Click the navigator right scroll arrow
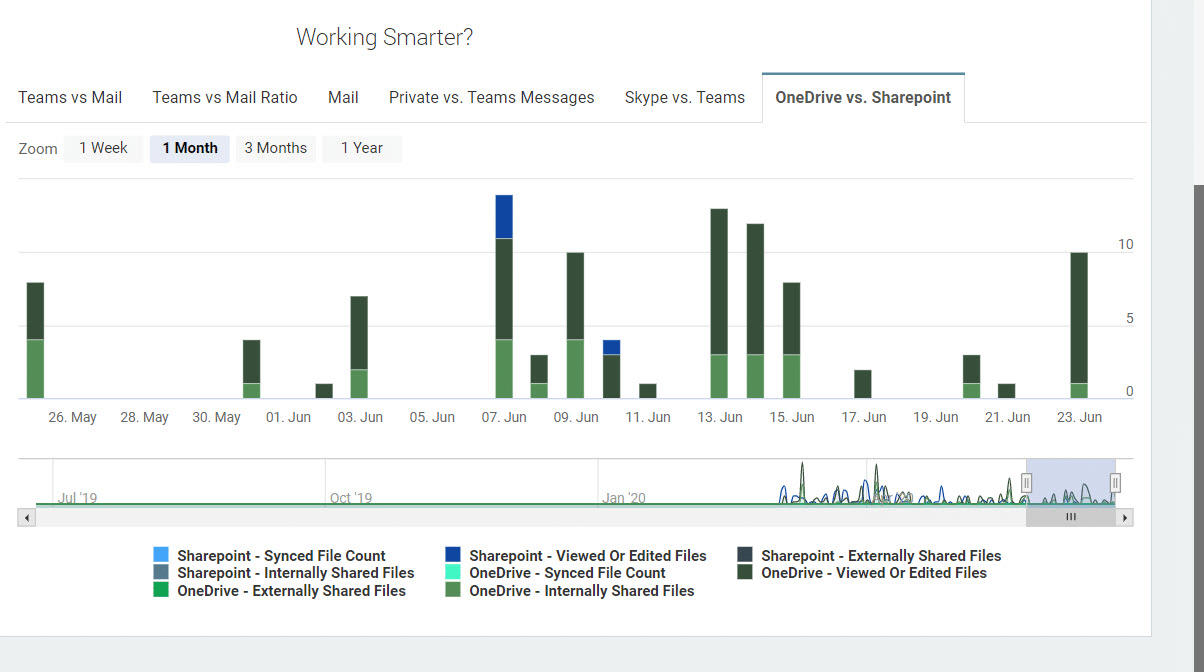This screenshot has width=1204, height=672. point(1125,518)
